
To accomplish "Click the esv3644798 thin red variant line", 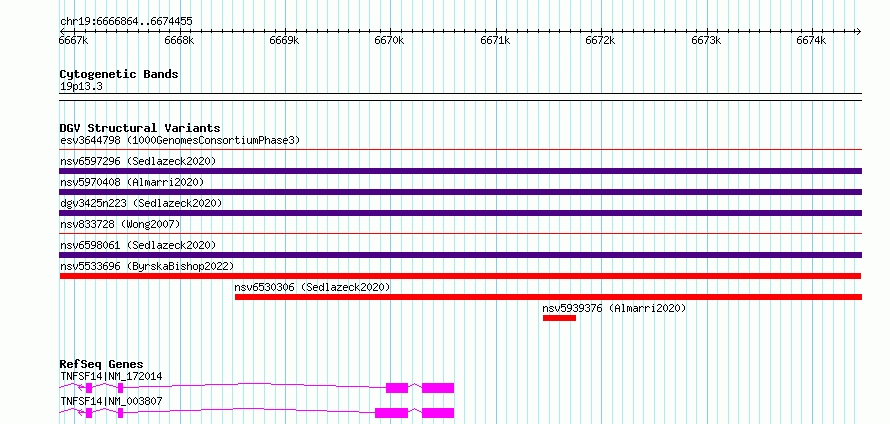I will pyautogui.click(x=460, y=150).
